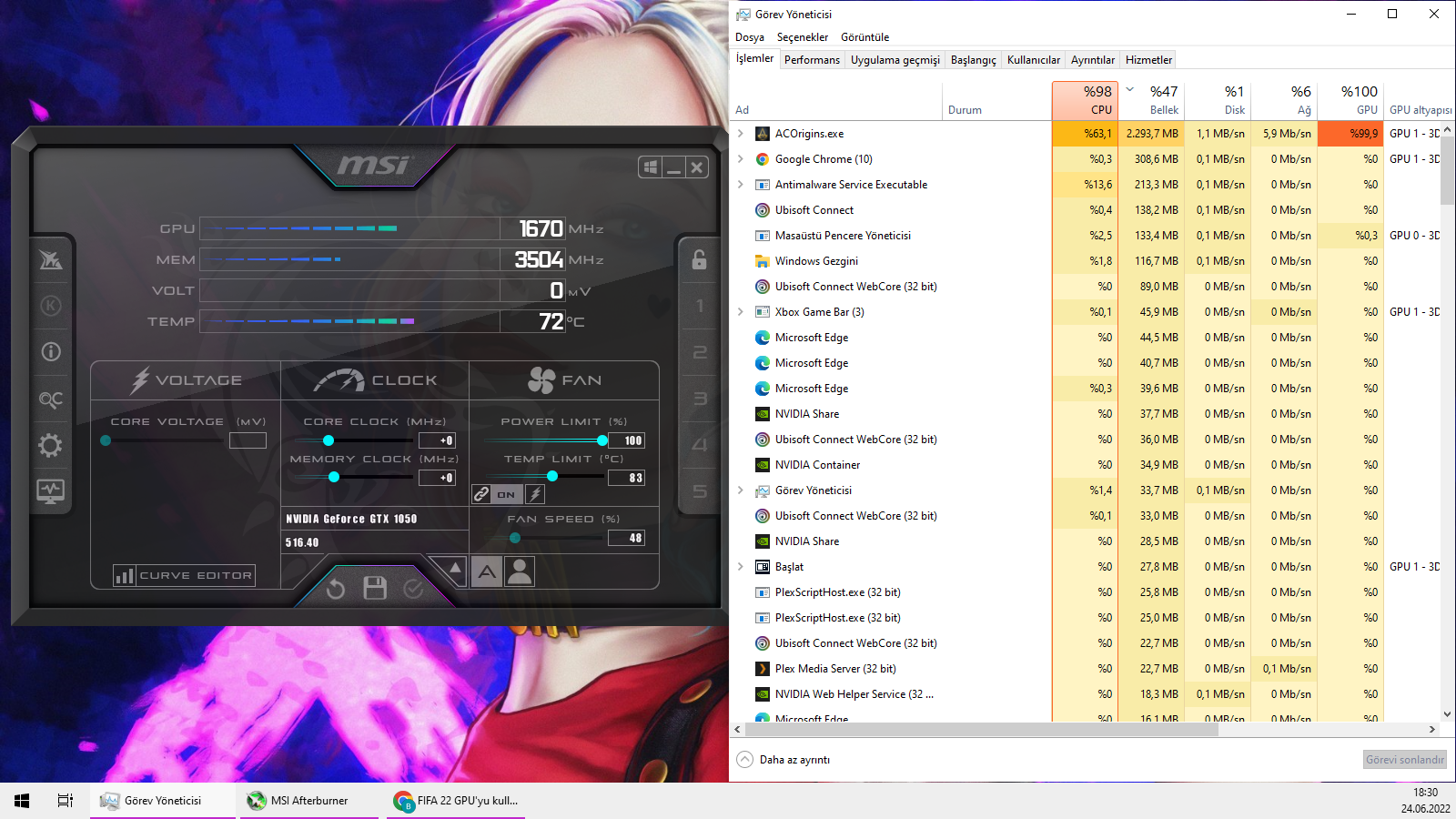Switch to MSI Afterburner on the taskbar

click(x=309, y=801)
